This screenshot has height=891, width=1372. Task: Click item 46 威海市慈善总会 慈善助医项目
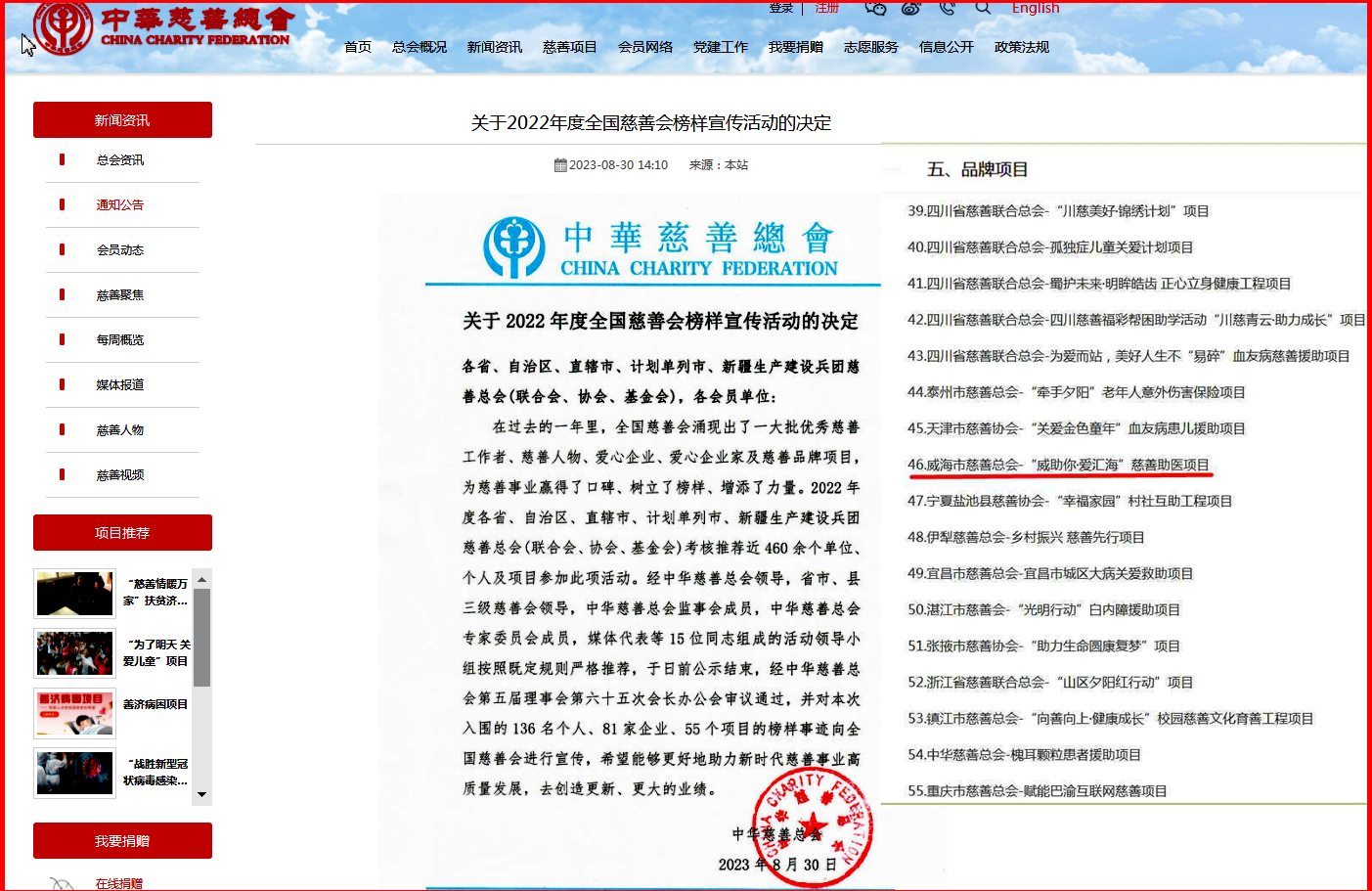pos(1058,465)
